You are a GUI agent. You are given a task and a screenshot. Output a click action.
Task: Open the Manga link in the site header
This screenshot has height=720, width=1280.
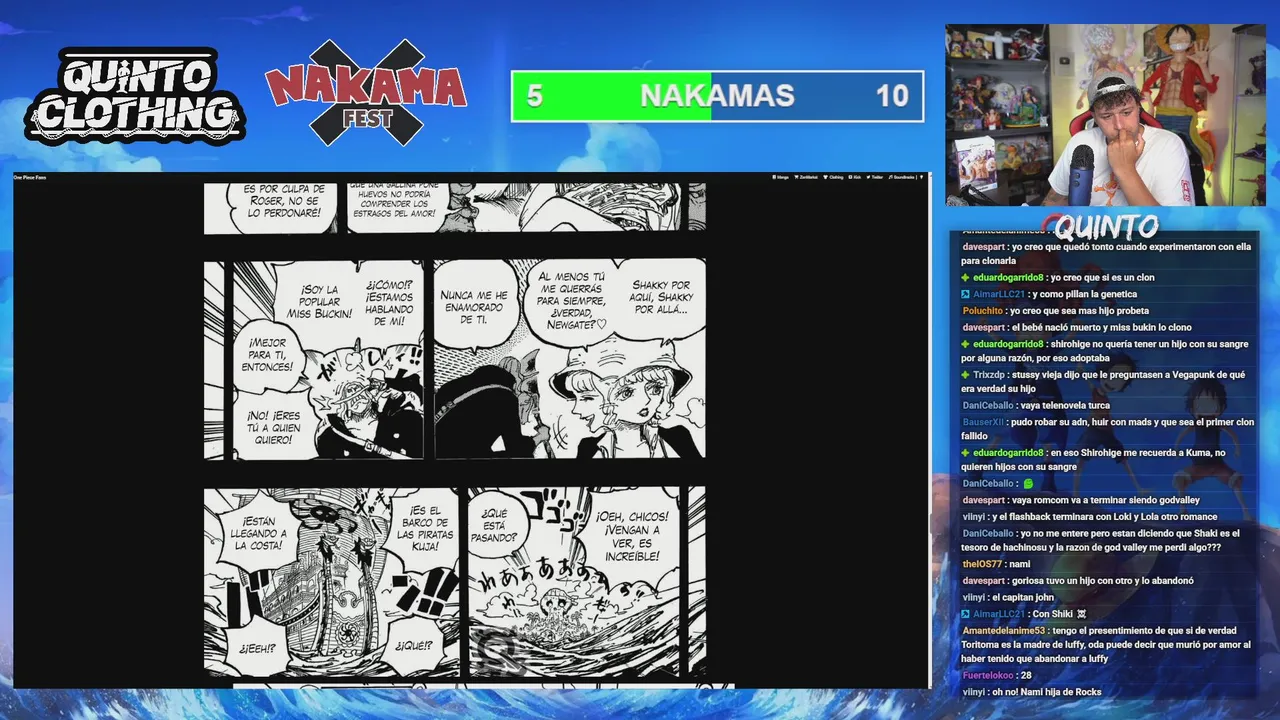coord(781,177)
